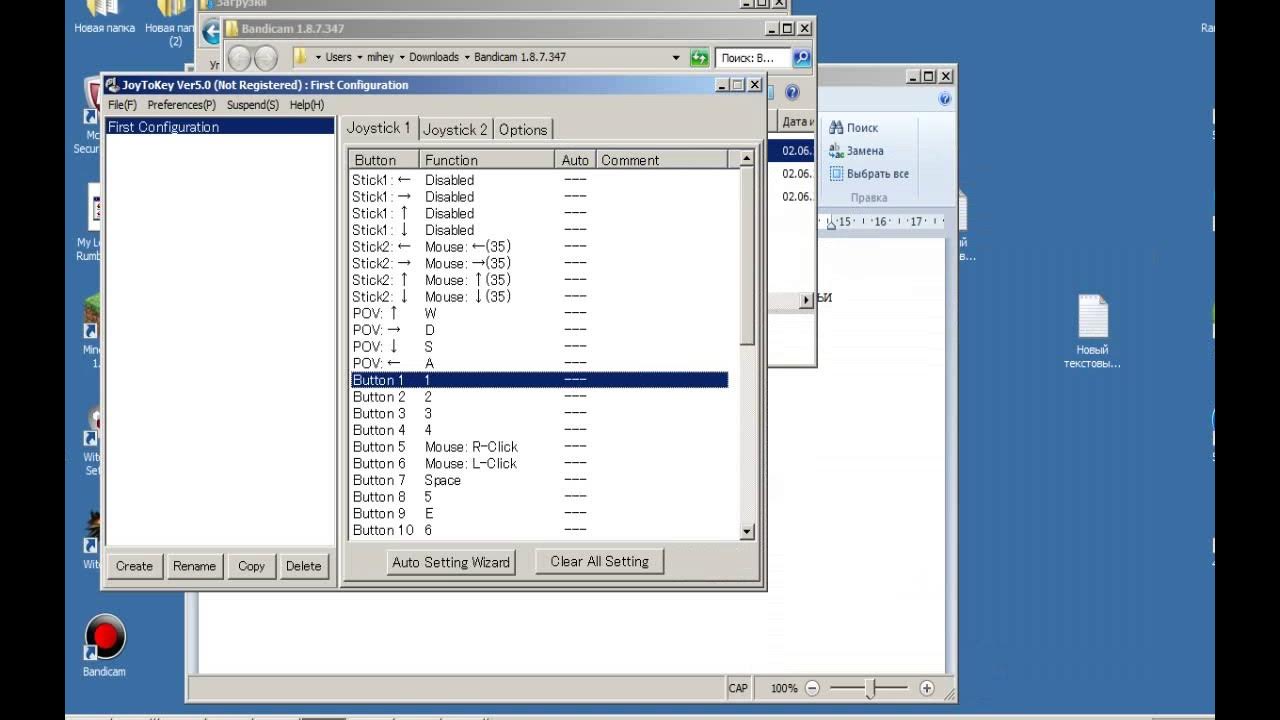Image resolution: width=1280 pixels, height=720 pixels.
Task: Click the search magnifier icon in Explorer
Action: point(801,58)
